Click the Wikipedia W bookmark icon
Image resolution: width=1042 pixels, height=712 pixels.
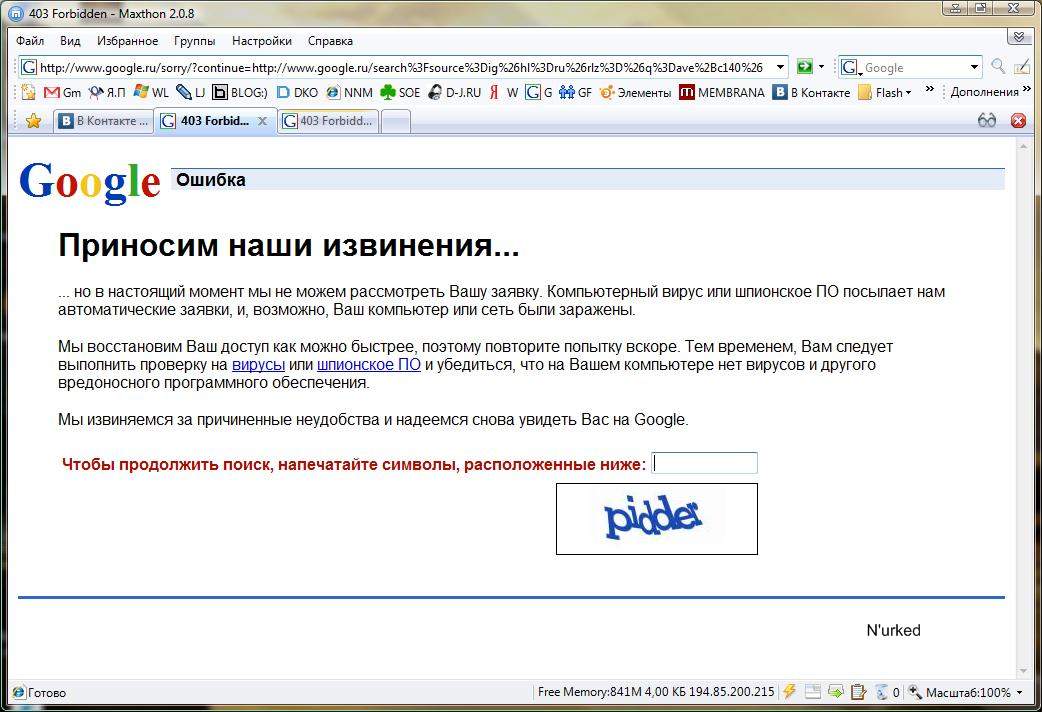[511, 92]
